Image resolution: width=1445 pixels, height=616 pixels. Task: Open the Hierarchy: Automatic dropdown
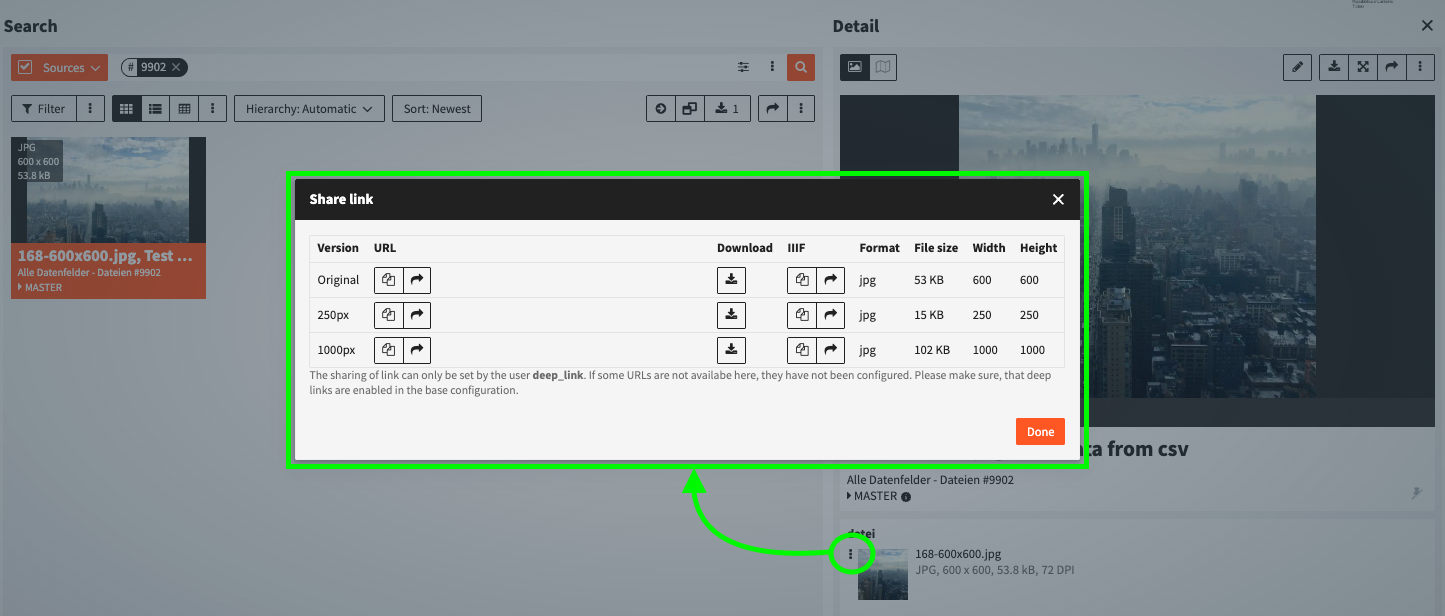308,109
